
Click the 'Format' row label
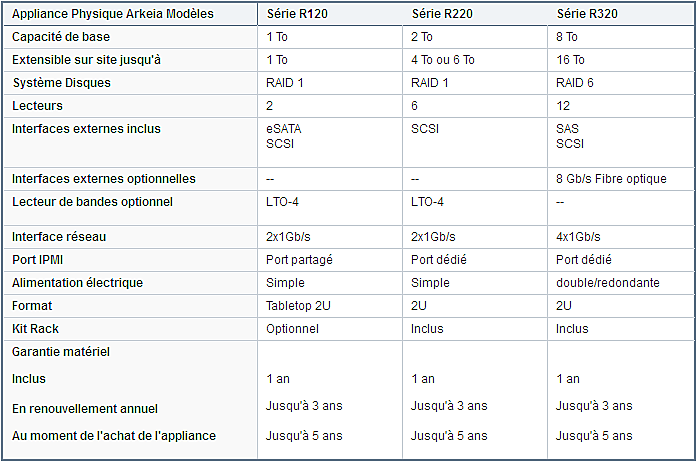point(32,306)
